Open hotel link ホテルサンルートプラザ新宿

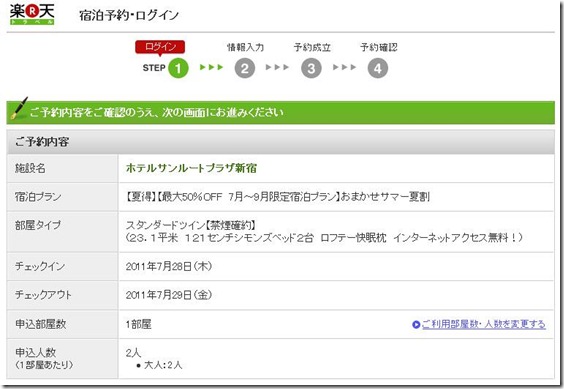click(191, 168)
